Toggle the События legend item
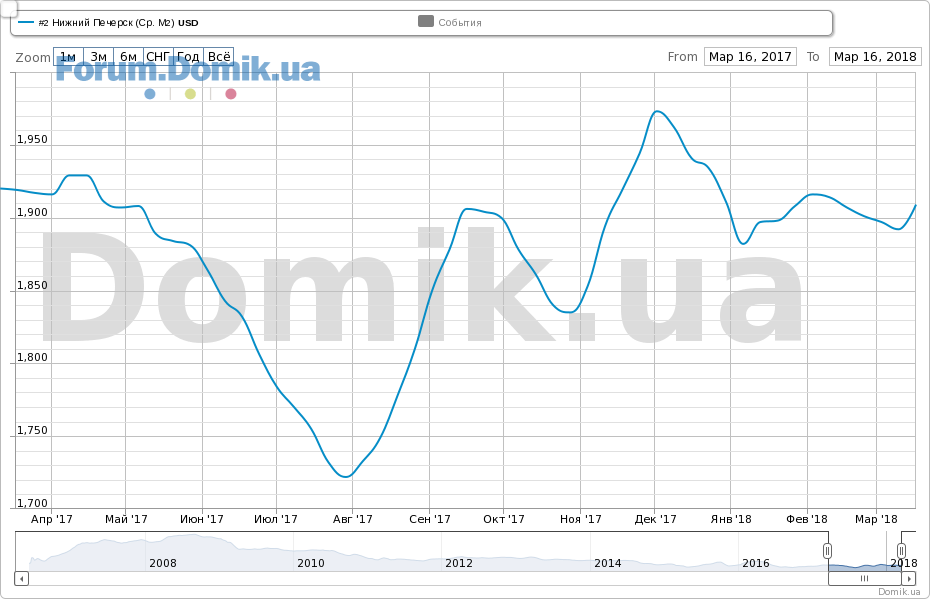This screenshot has width=931, height=600. (x=449, y=23)
